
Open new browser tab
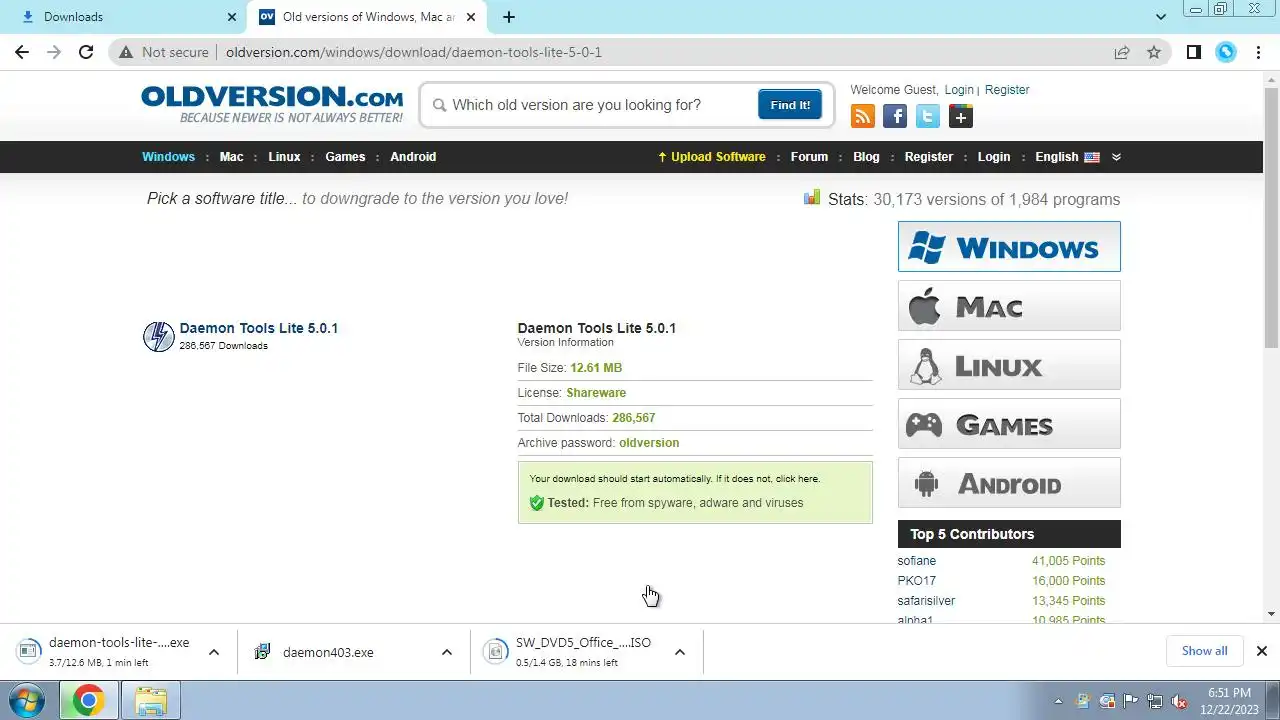509,17
